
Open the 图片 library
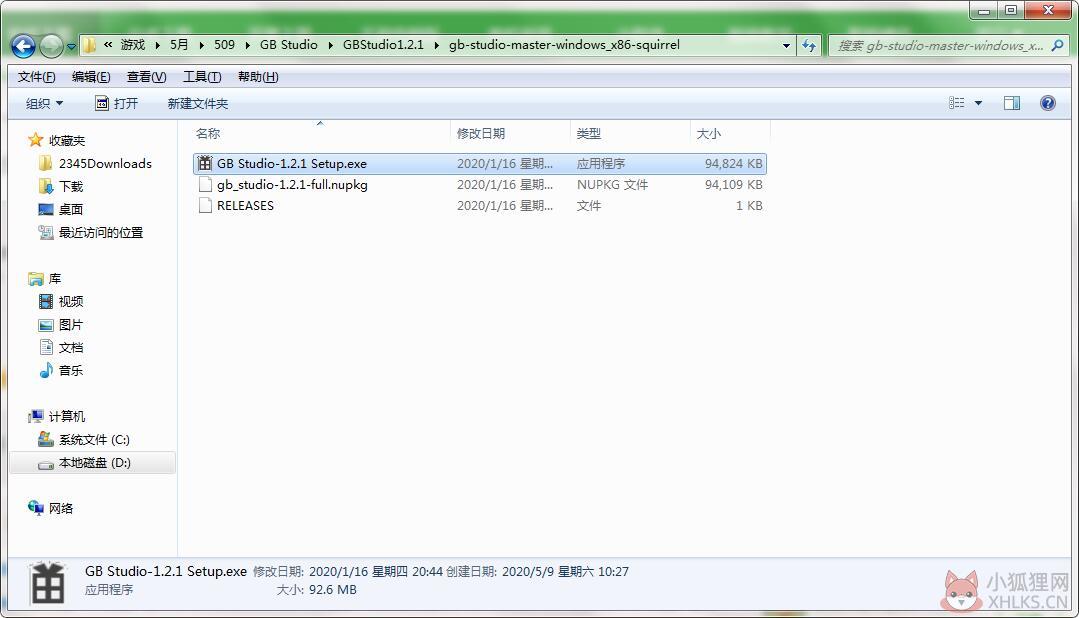tap(61, 325)
